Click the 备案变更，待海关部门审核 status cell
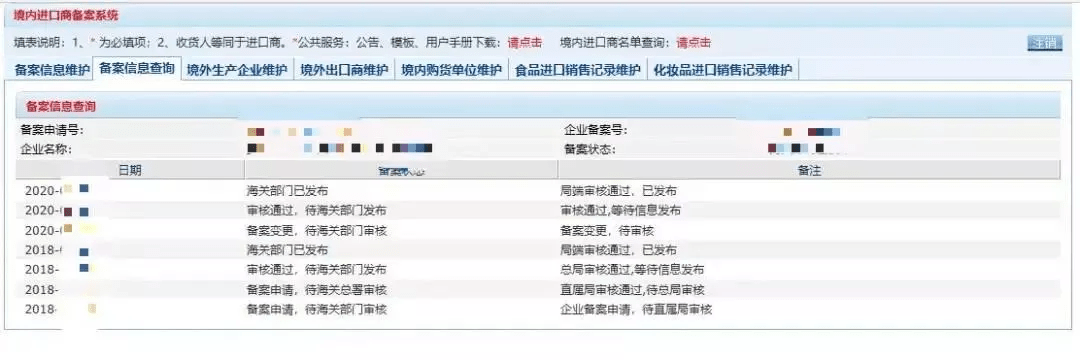The height and width of the screenshot is (360, 1080). pos(317,231)
